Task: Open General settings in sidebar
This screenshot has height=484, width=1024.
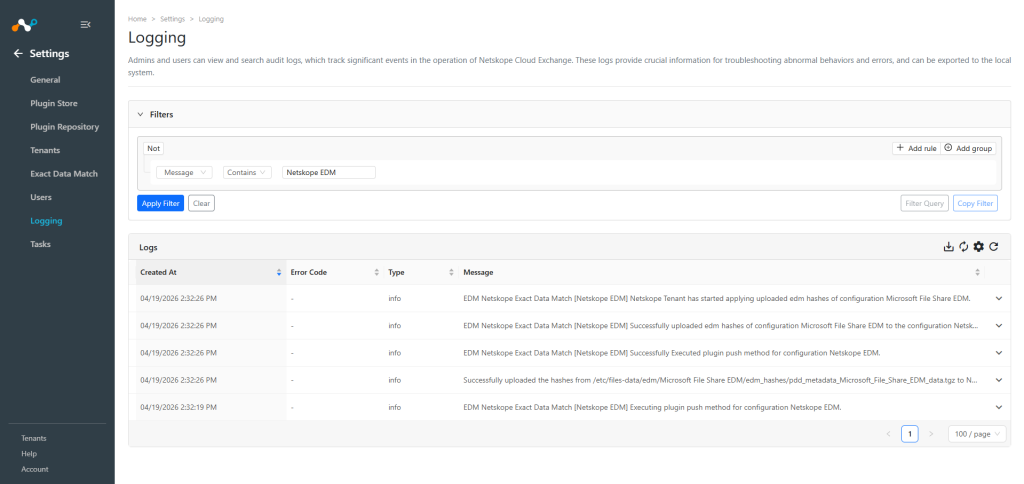Action: [x=45, y=80]
